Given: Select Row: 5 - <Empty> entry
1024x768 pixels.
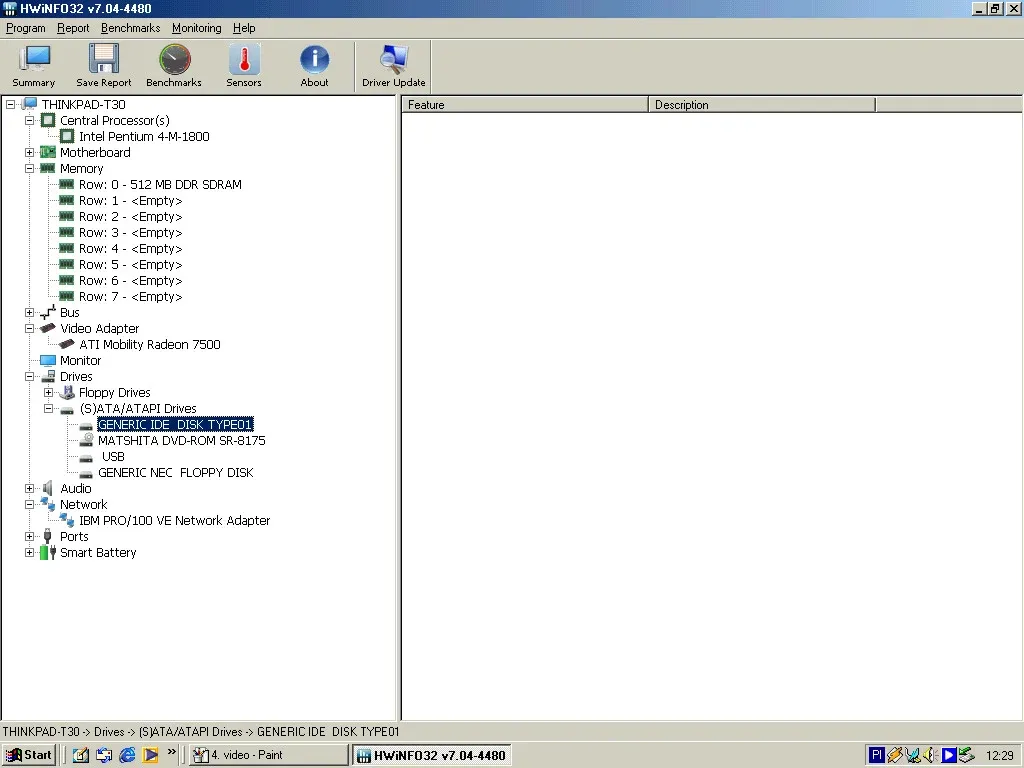Looking at the screenshot, I should [x=131, y=264].
